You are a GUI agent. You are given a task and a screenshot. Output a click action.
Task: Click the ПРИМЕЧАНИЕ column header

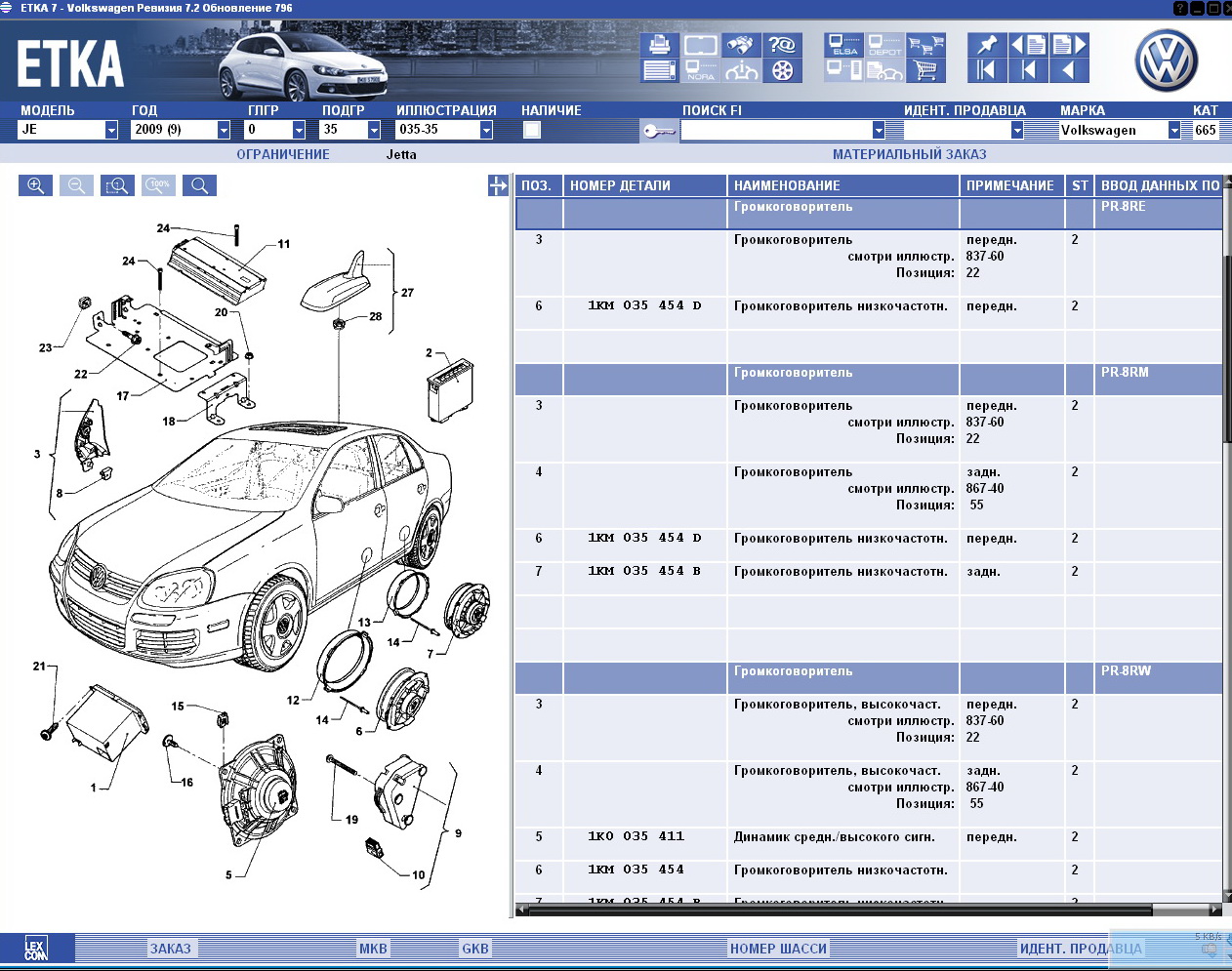[1012, 185]
